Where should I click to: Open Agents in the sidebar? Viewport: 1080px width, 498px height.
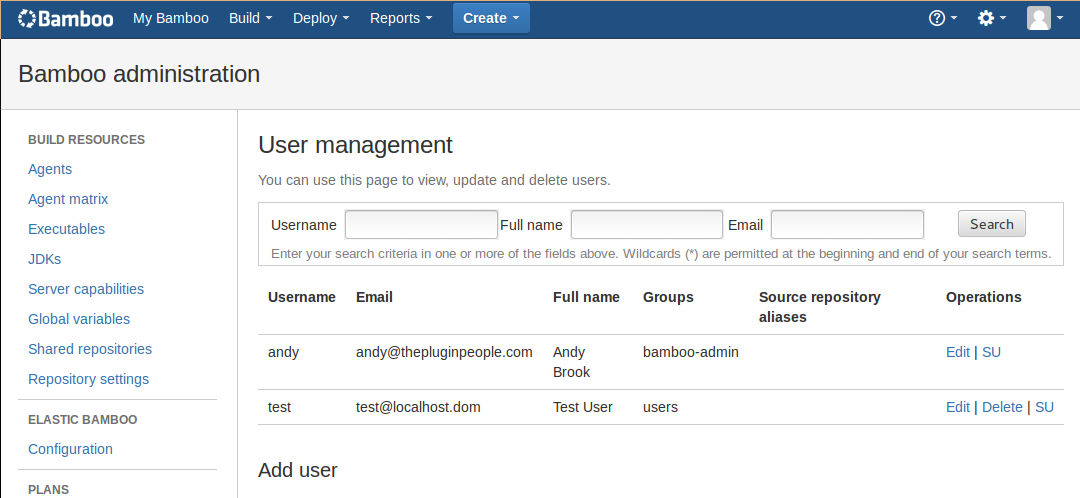click(x=50, y=169)
